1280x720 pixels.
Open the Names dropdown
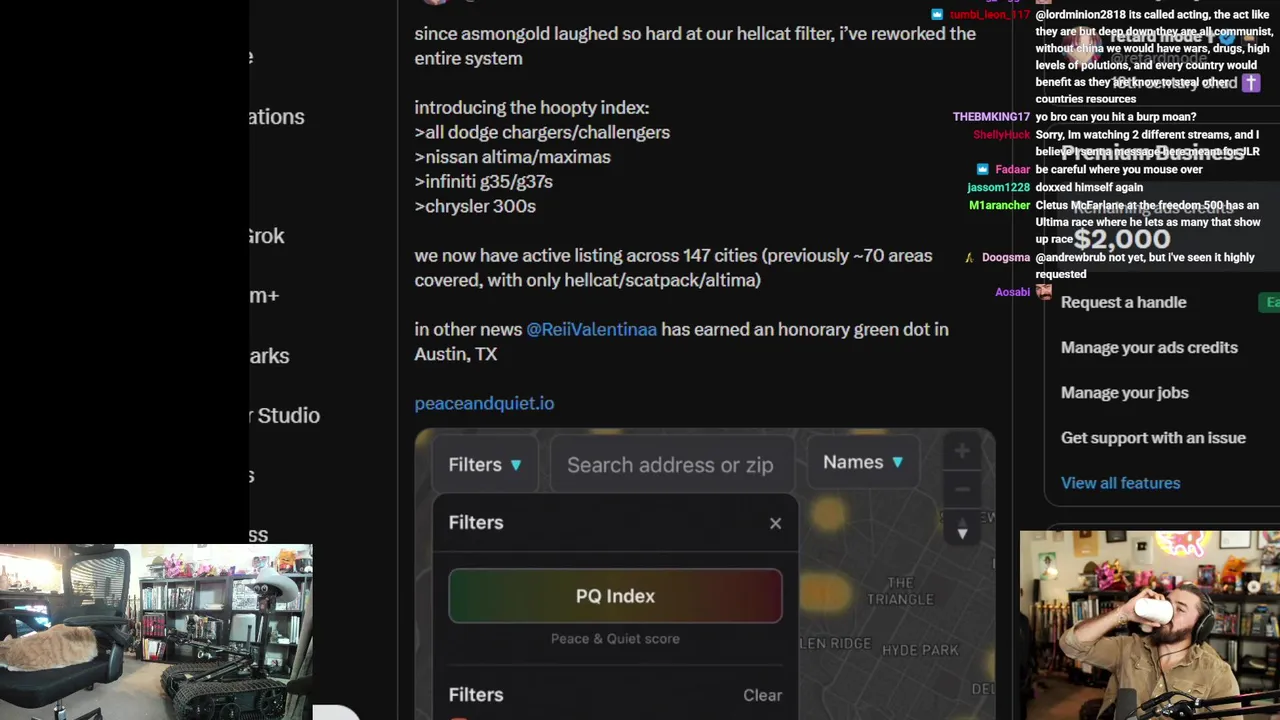[863, 462]
